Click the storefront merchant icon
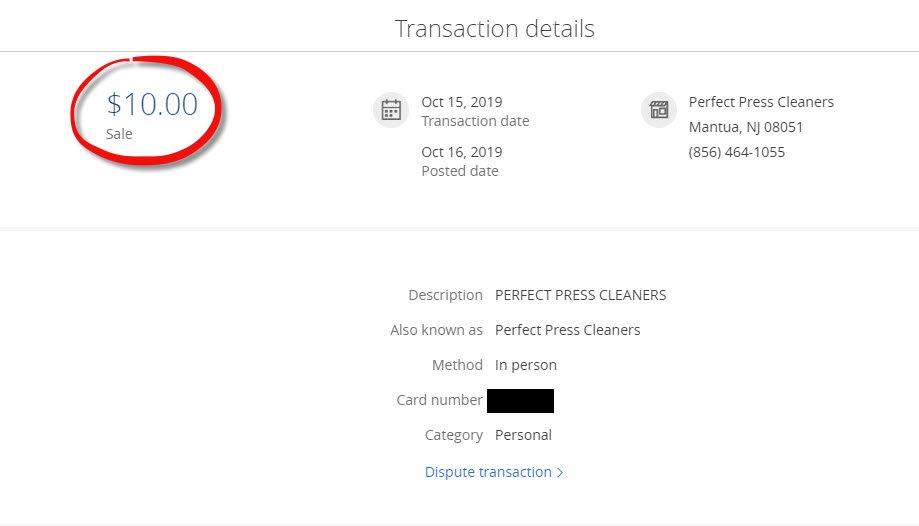Viewport: 919px width, 526px height. 659,110
